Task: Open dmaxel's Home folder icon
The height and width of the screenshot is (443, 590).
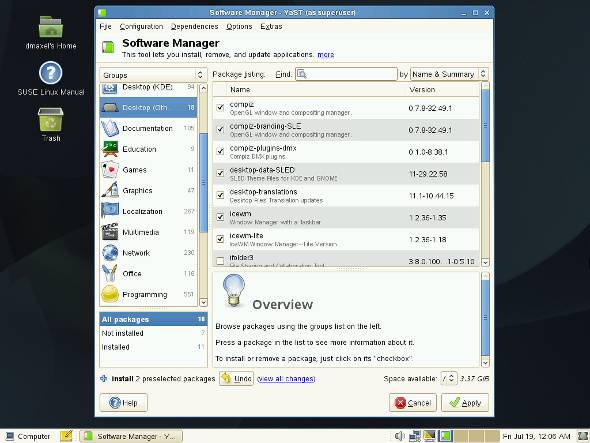Action: point(51,27)
